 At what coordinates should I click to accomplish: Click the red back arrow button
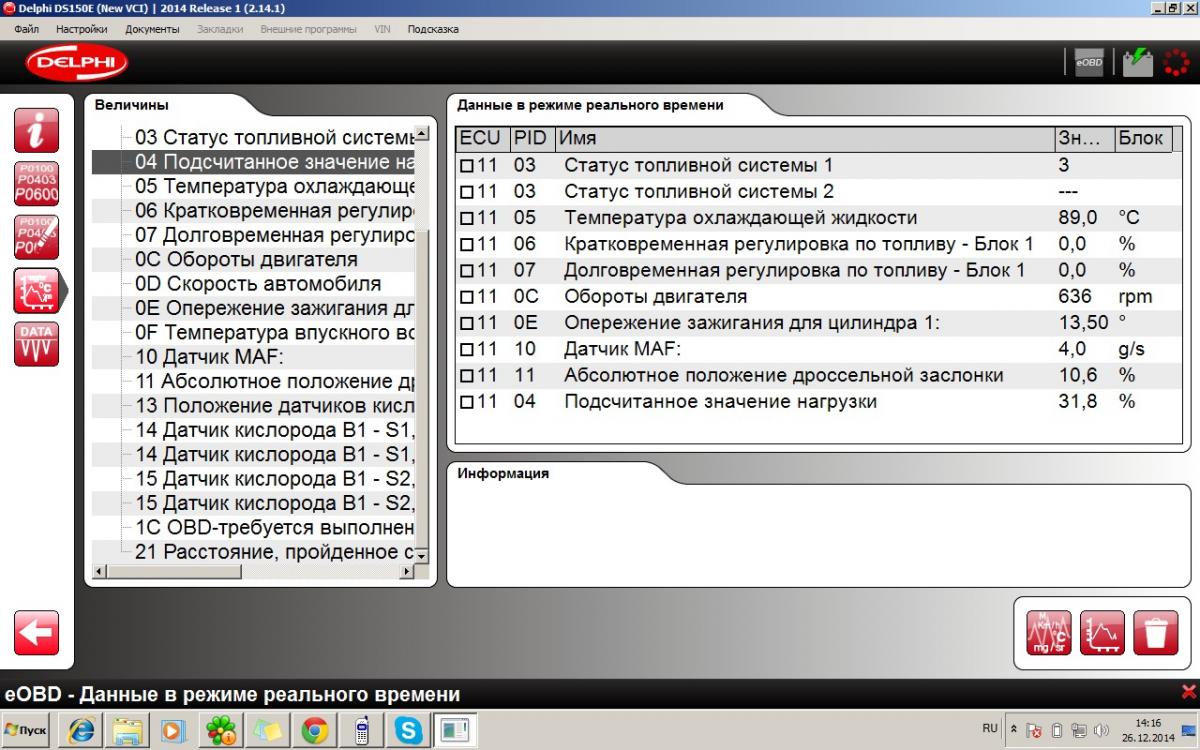[36, 633]
